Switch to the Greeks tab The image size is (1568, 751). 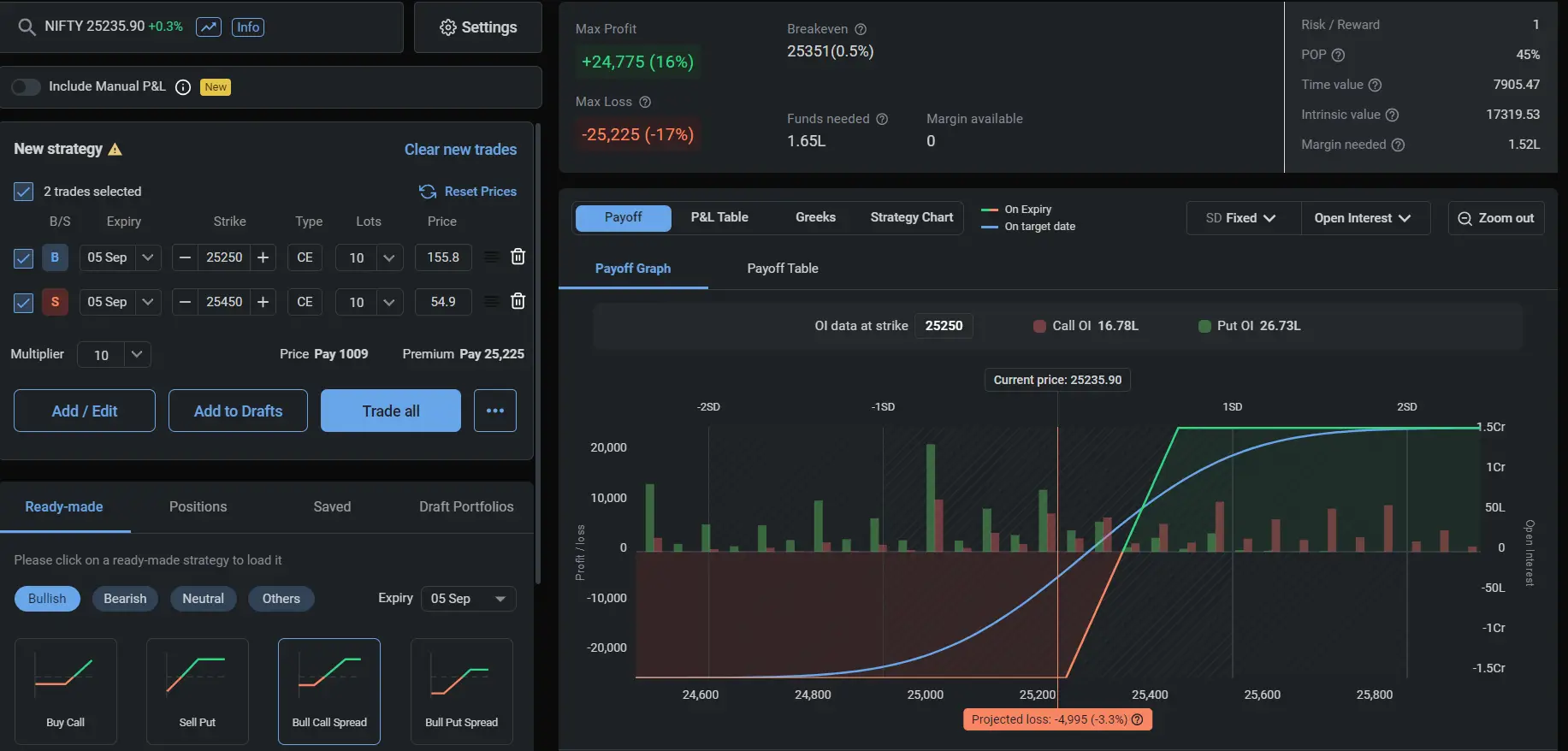tap(815, 217)
